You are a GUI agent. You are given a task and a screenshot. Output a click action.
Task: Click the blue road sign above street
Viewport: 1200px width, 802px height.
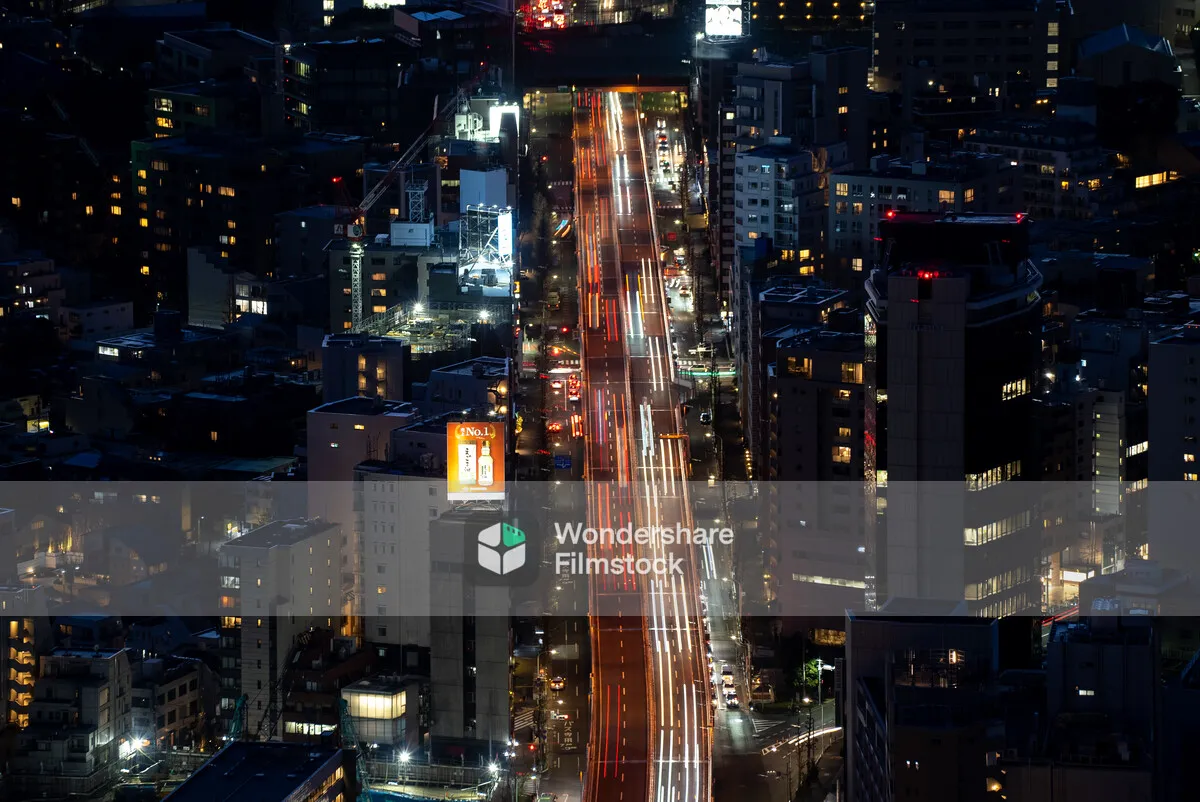click(x=562, y=462)
